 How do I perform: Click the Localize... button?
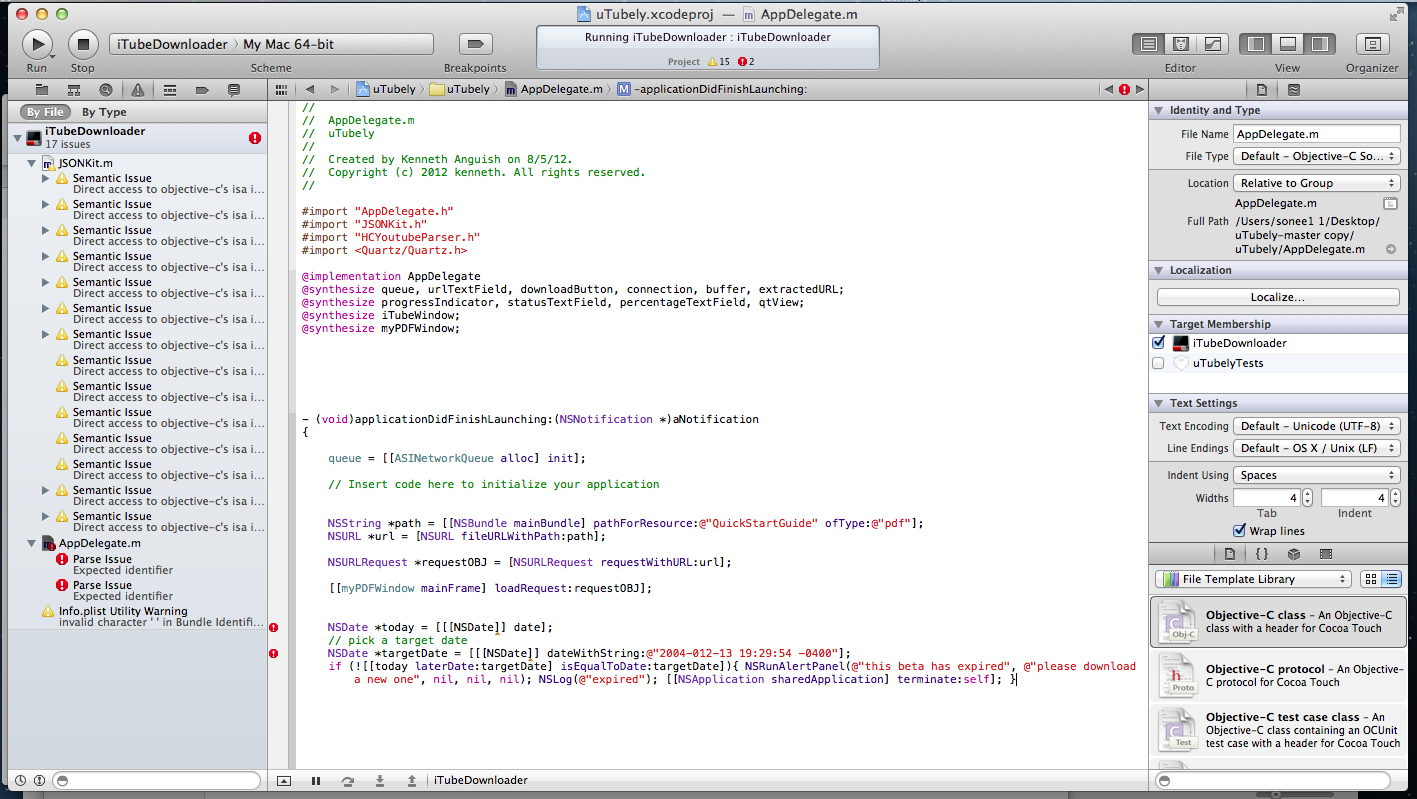(1278, 297)
